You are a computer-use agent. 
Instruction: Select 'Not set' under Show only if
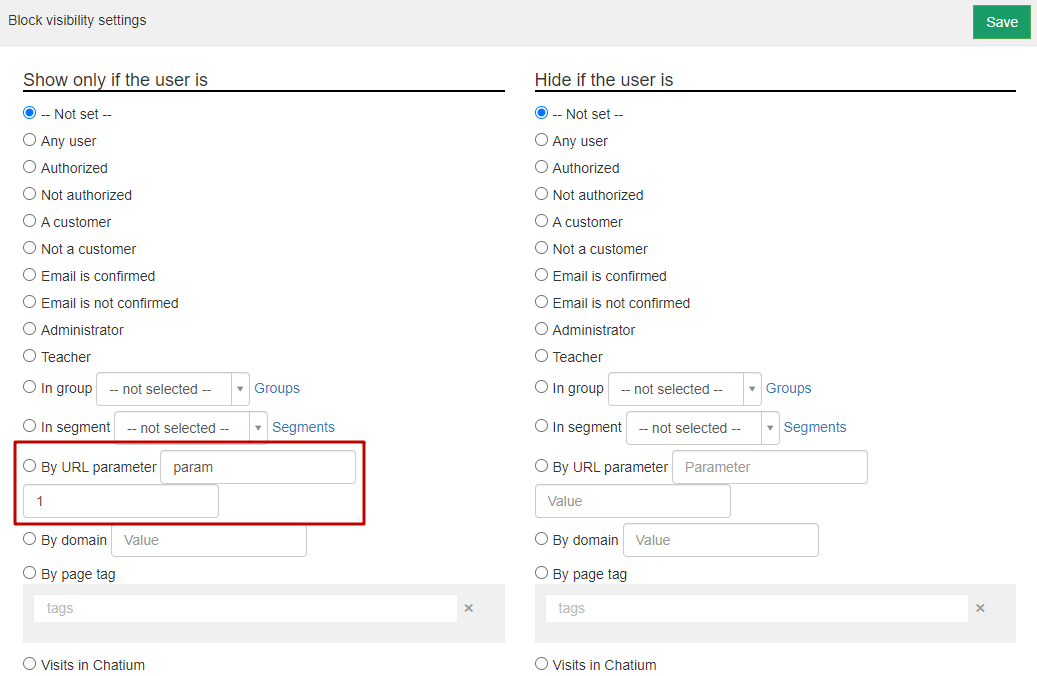point(30,113)
